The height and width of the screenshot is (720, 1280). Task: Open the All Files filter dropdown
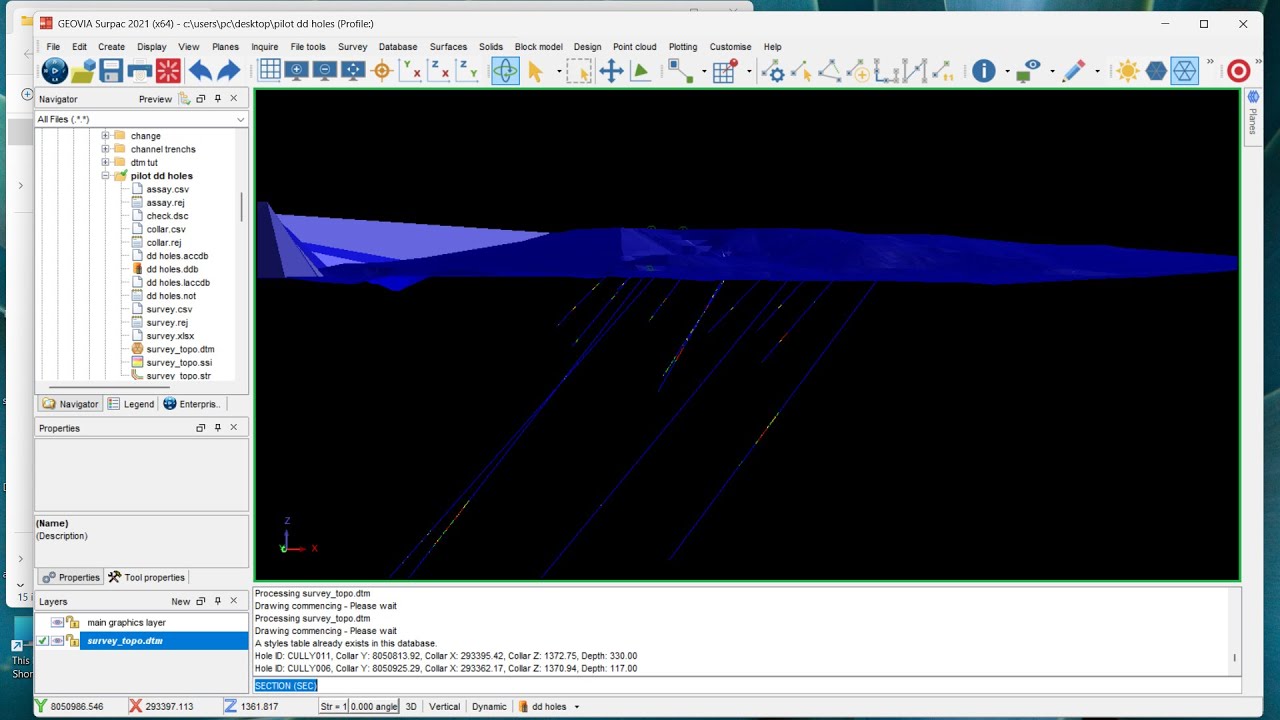pos(240,120)
